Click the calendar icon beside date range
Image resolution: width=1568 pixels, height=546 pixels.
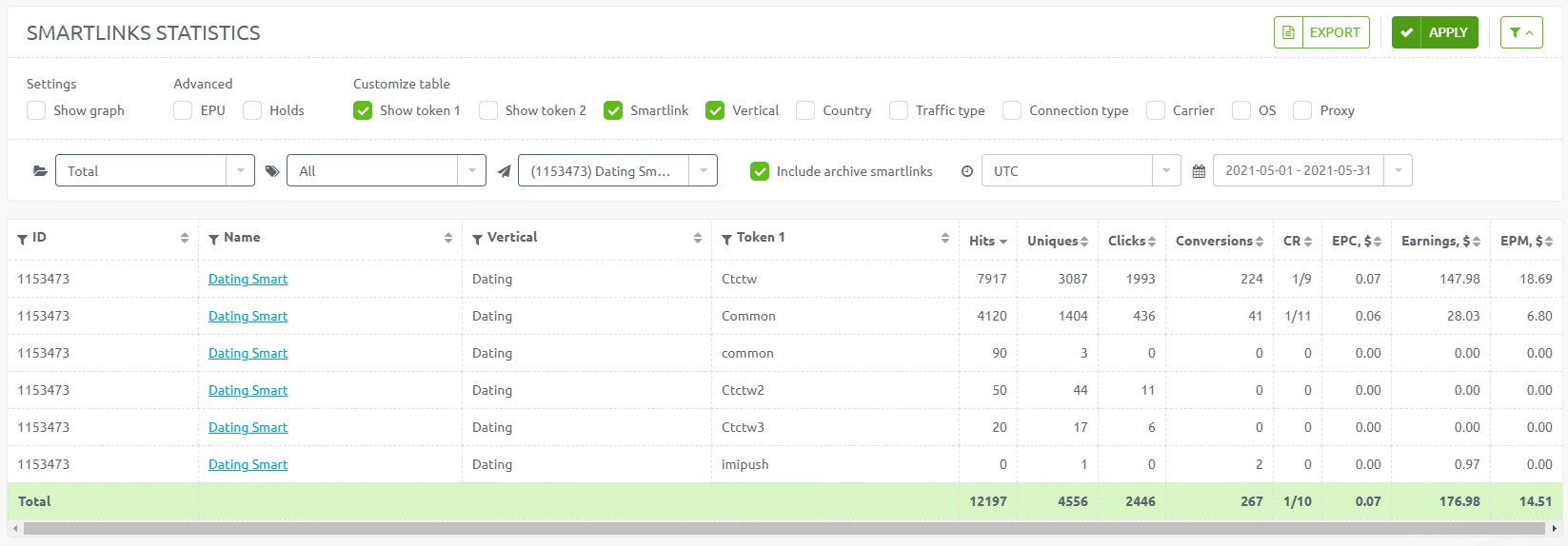click(x=1199, y=171)
